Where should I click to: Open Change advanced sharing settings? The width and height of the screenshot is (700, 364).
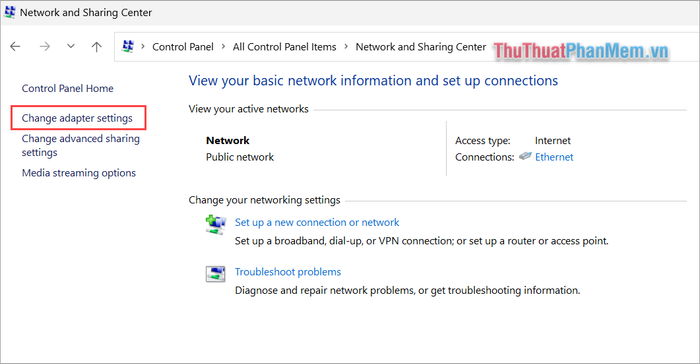81,145
